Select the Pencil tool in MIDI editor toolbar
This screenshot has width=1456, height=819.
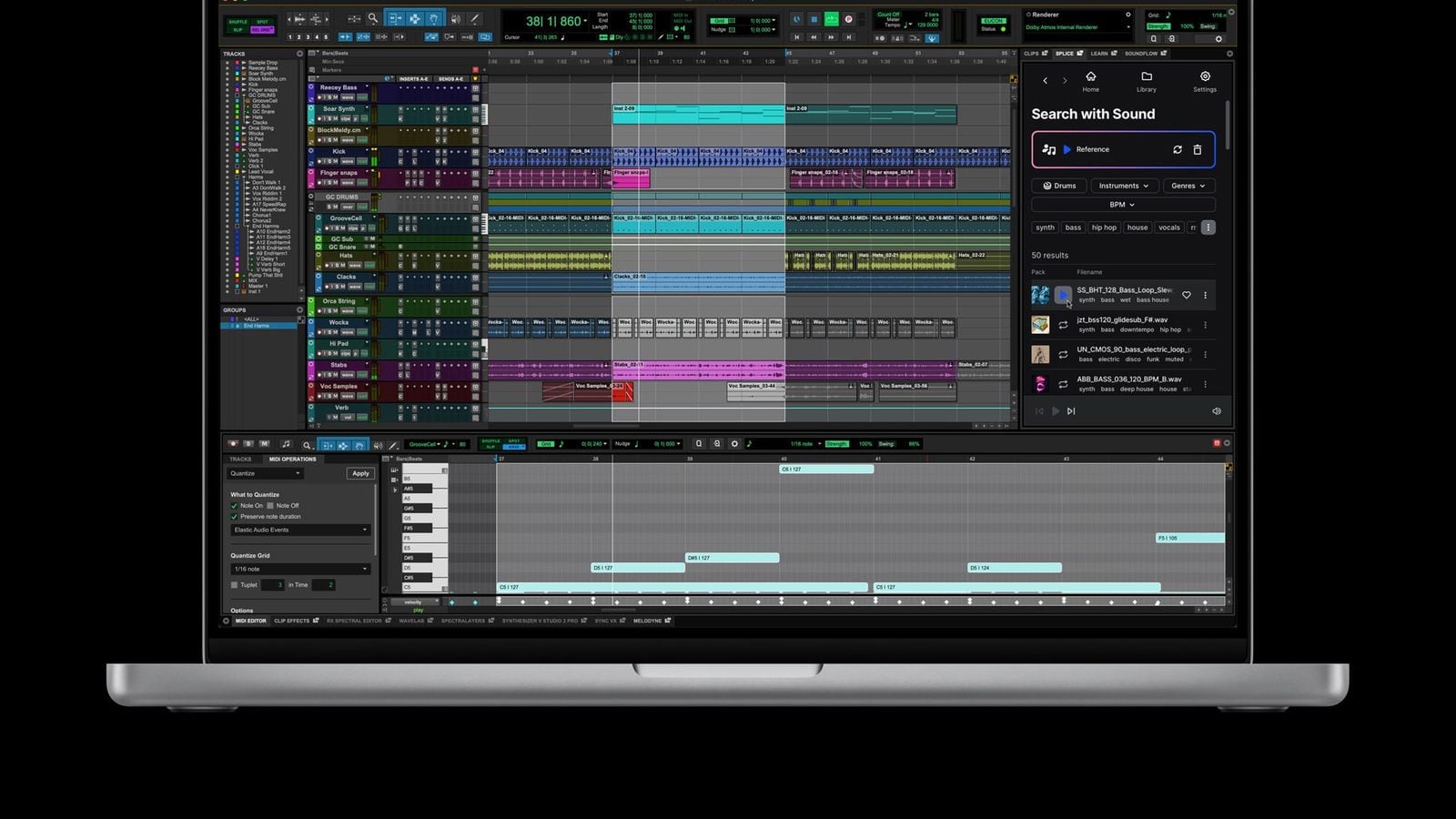coord(393,445)
